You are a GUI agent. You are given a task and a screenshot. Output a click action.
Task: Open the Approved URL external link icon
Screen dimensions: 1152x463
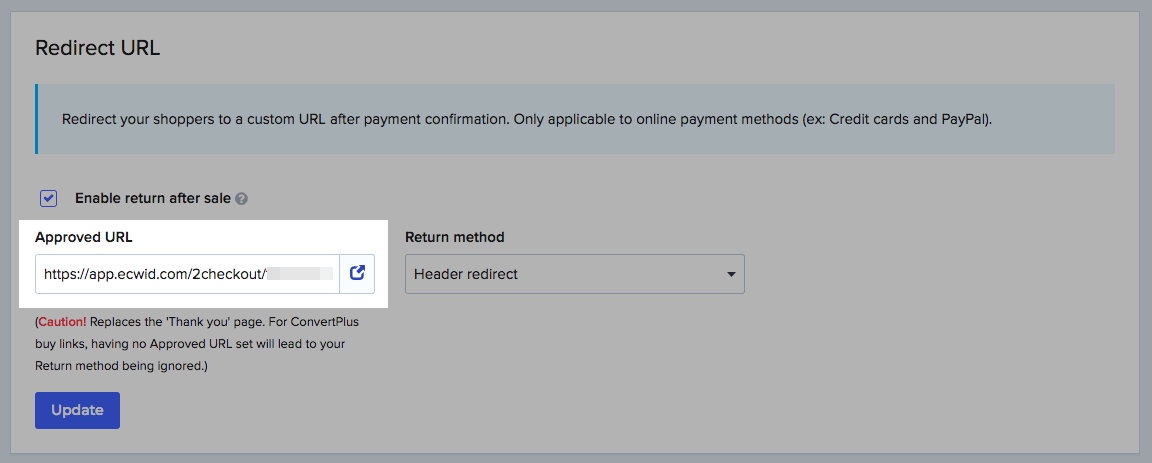357,273
